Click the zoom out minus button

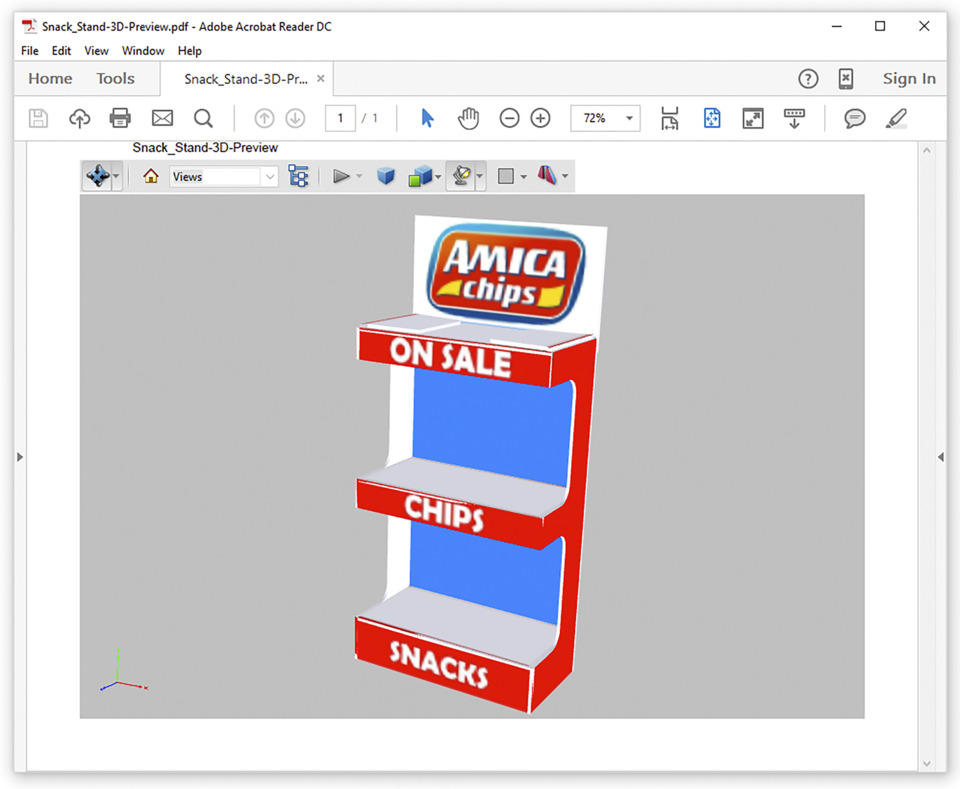point(509,118)
